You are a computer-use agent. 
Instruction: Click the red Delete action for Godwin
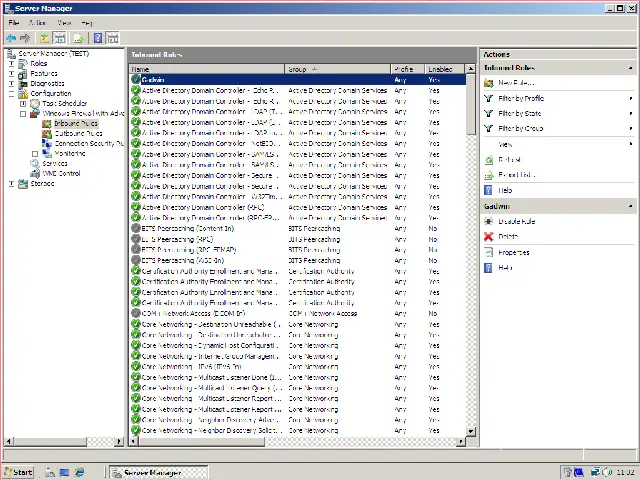[508, 236]
